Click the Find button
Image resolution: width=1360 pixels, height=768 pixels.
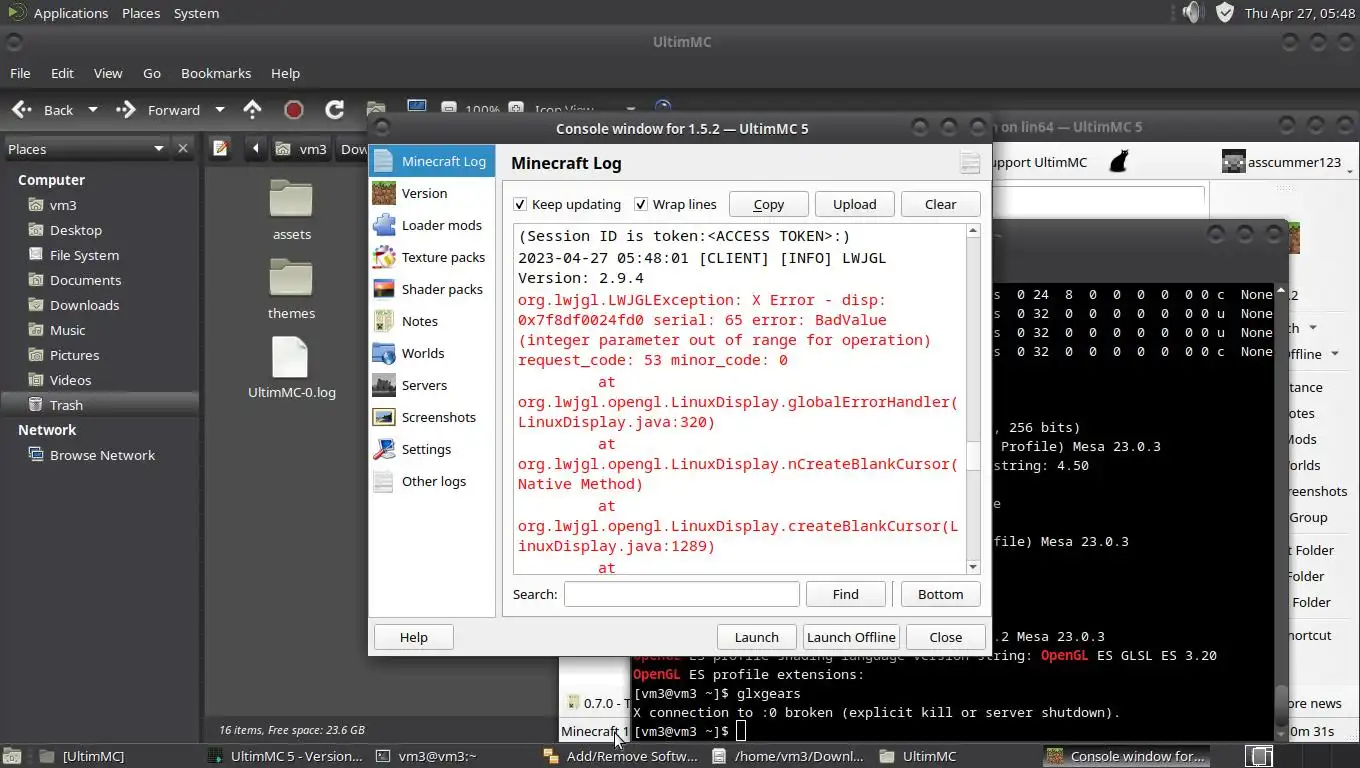[845, 594]
